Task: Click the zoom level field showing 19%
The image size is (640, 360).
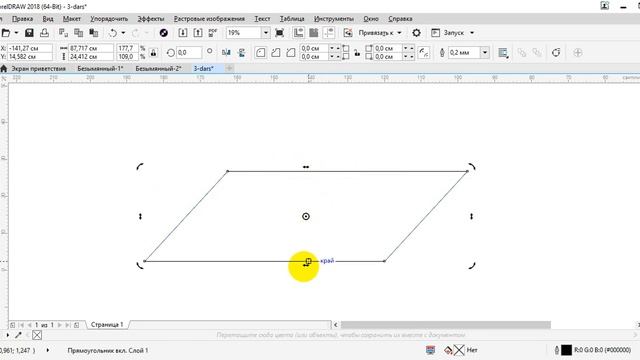Action: [244, 33]
